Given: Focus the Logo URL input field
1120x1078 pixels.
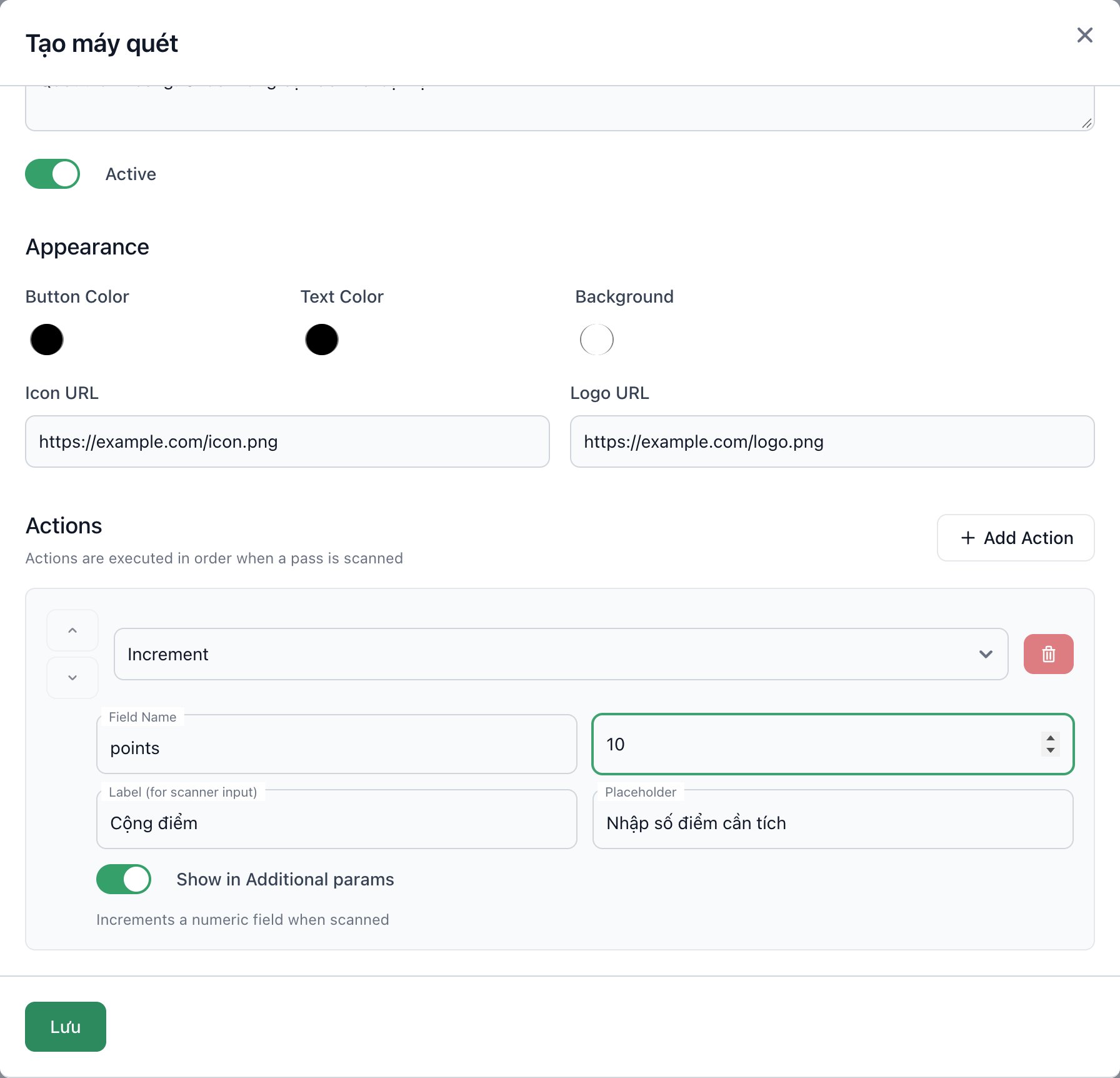Looking at the screenshot, I should [832, 441].
